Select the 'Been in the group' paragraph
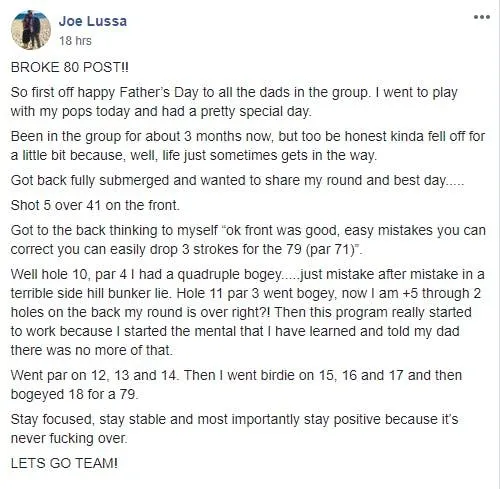This screenshot has height=489, width=500. tap(248, 146)
